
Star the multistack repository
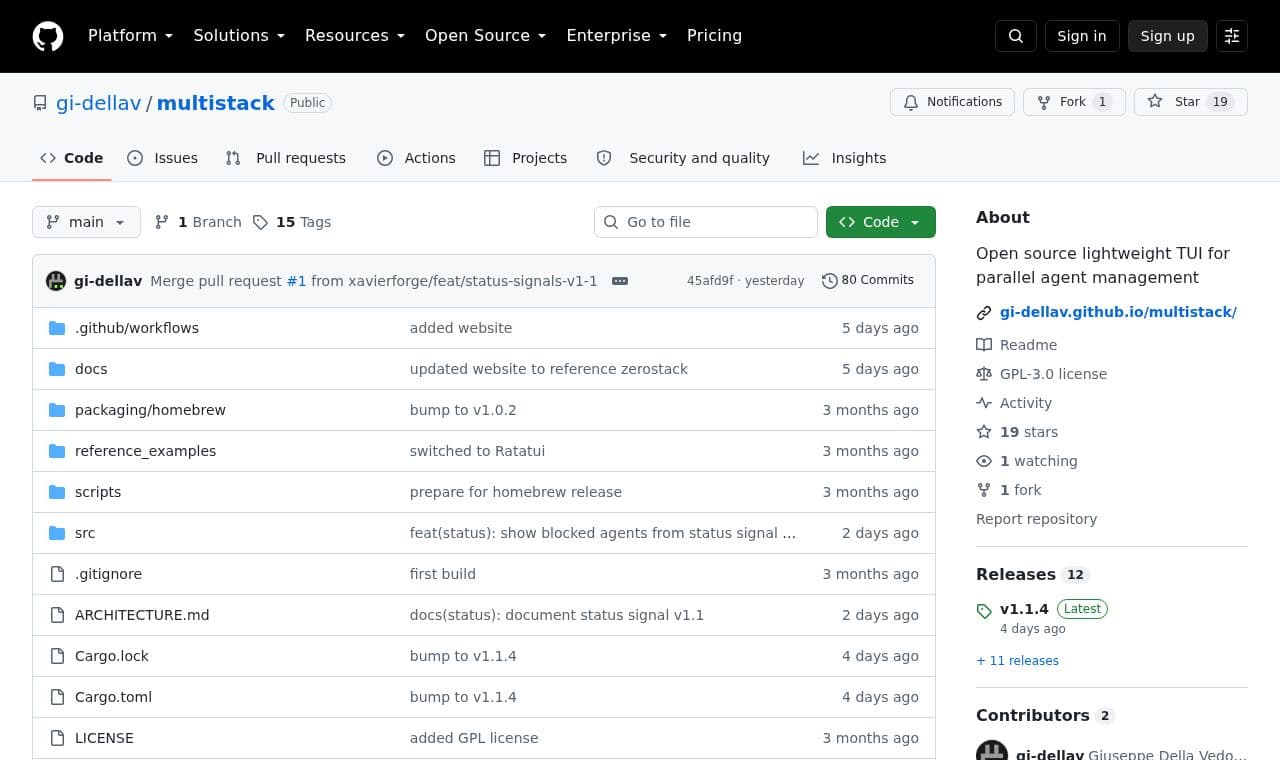point(1190,102)
